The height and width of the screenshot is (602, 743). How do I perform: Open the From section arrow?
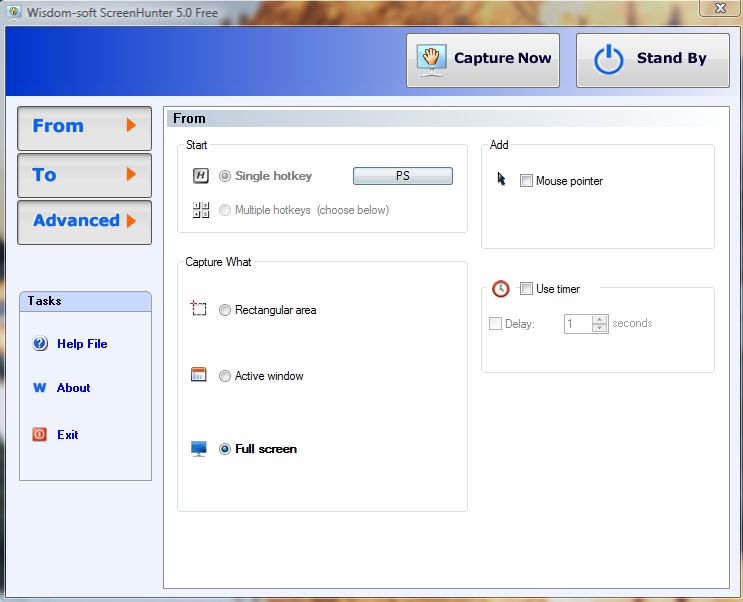pos(131,126)
